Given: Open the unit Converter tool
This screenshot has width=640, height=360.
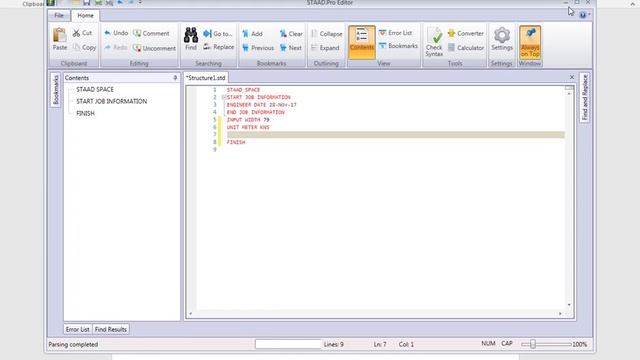Looking at the screenshot, I should click(x=466, y=33).
